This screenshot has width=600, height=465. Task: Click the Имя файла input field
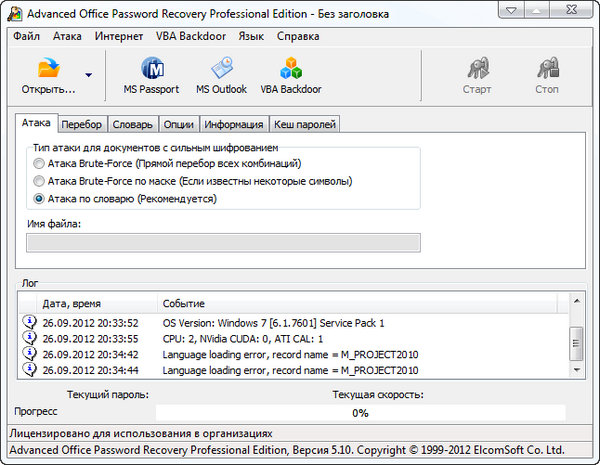point(223,243)
